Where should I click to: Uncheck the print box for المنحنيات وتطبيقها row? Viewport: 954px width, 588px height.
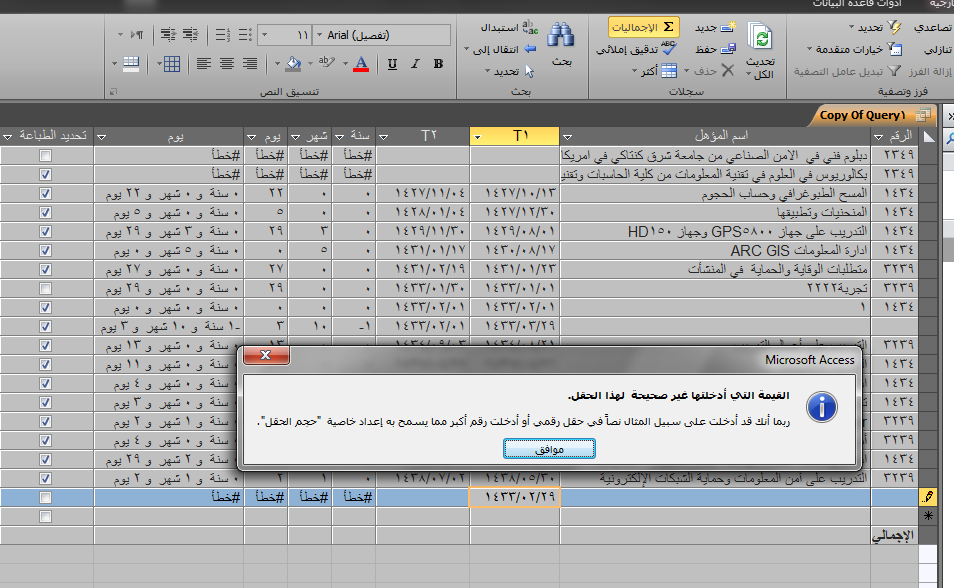pyautogui.click(x=45, y=212)
